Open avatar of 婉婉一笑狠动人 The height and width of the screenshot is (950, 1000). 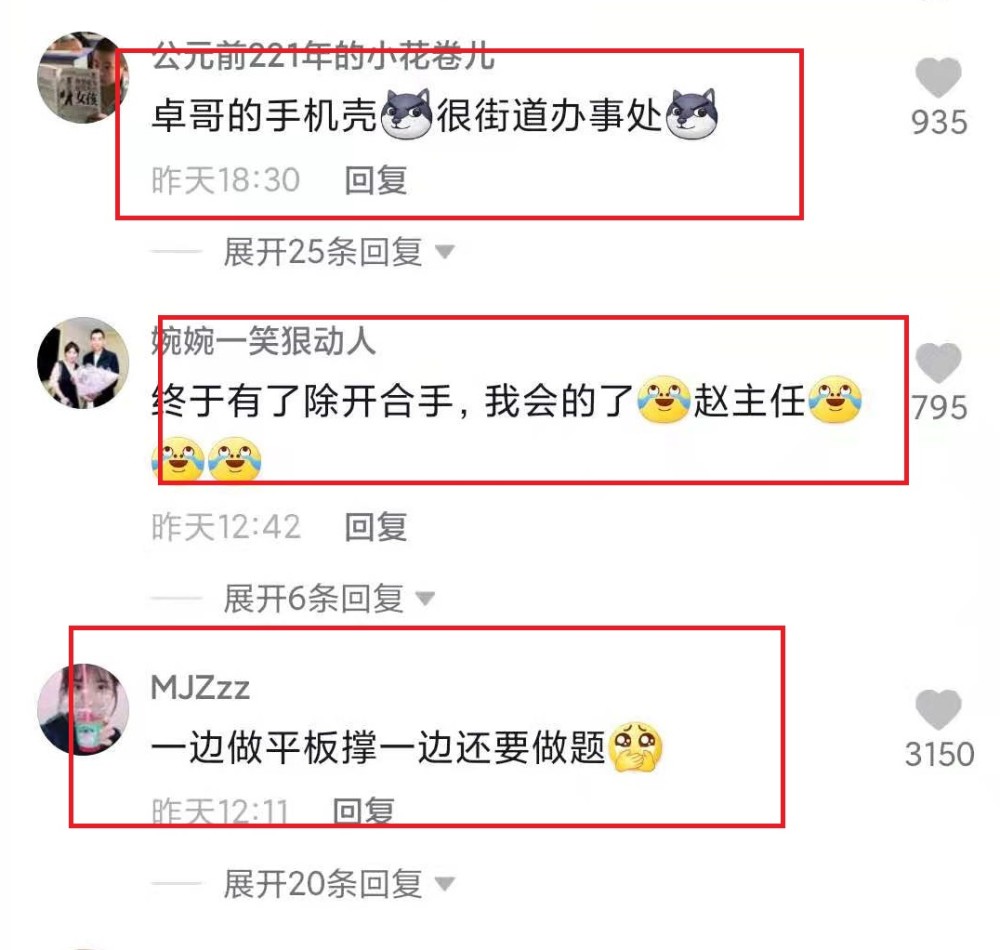[84, 363]
